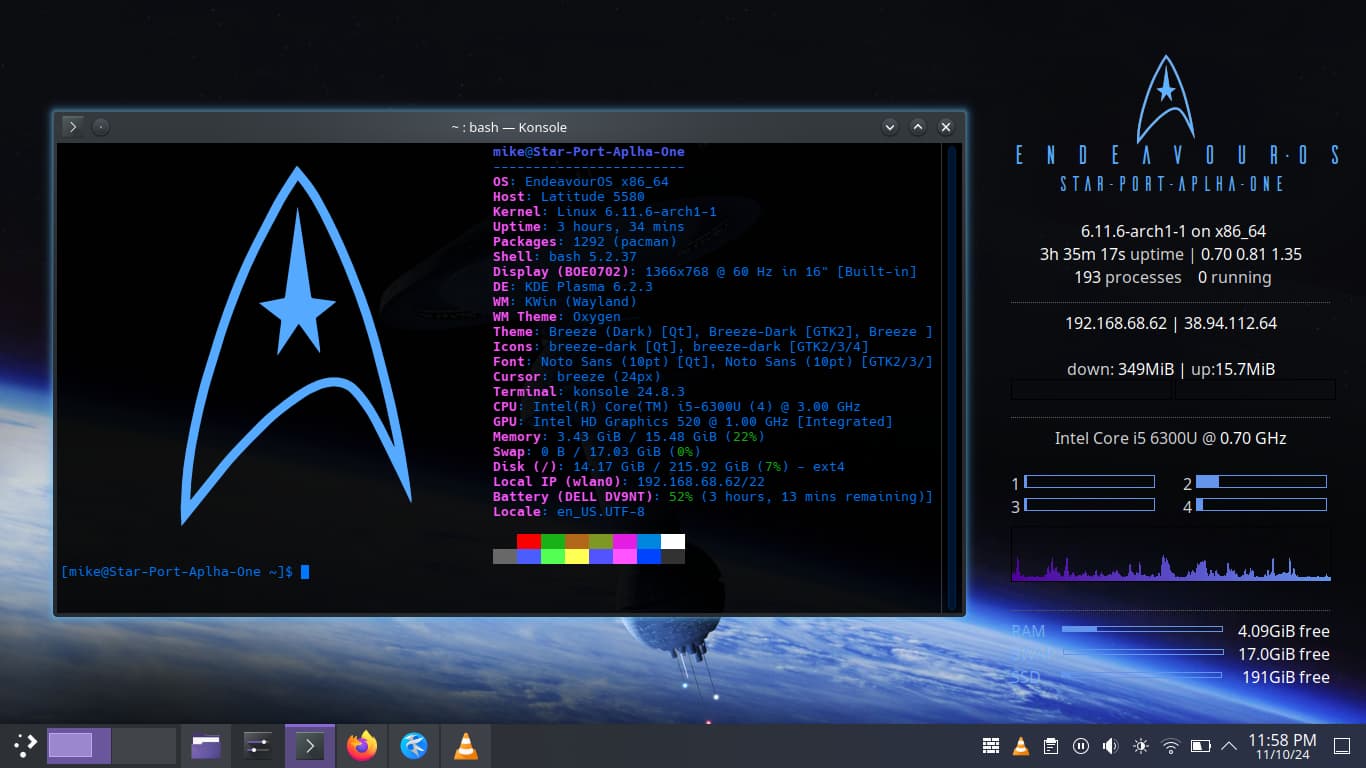Image resolution: width=1366 pixels, height=768 pixels.
Task: Click the "GPU: Intel HD Graphics 520" line
Action: tap(693, 422)
